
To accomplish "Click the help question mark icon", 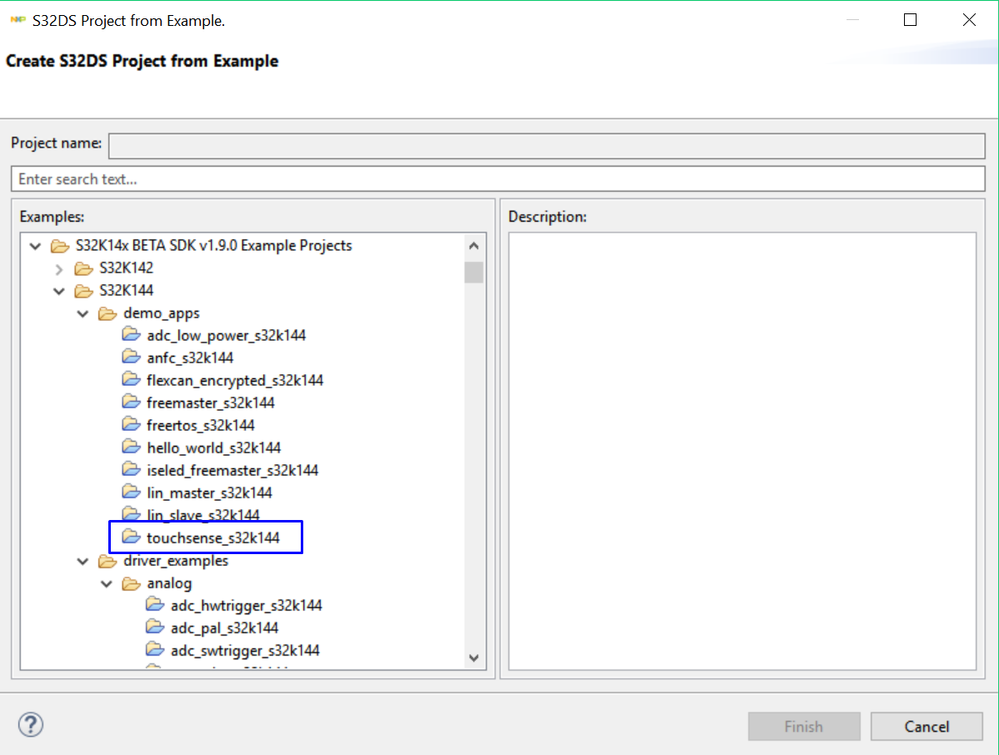I will pyautogui.click(x=31, y=725).
